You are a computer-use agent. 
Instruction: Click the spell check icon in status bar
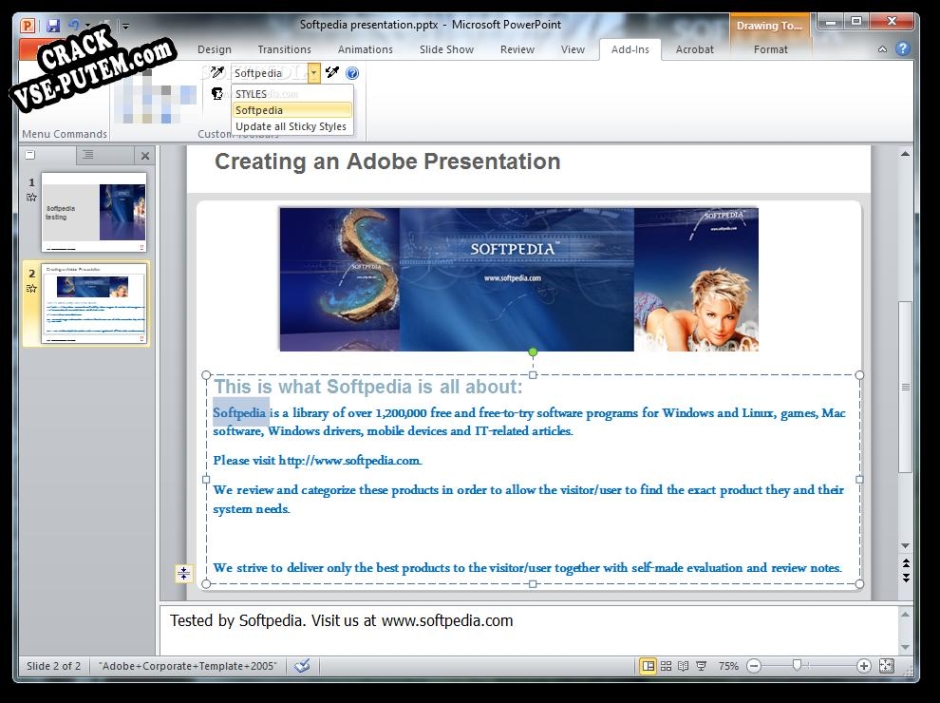[302, 666]
